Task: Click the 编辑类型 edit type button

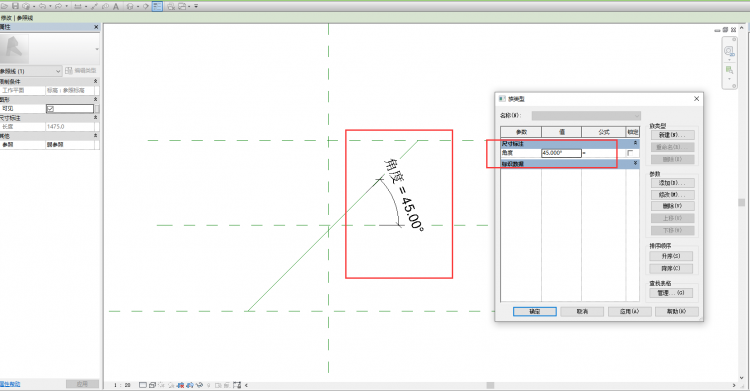Action: click(81, 71)
